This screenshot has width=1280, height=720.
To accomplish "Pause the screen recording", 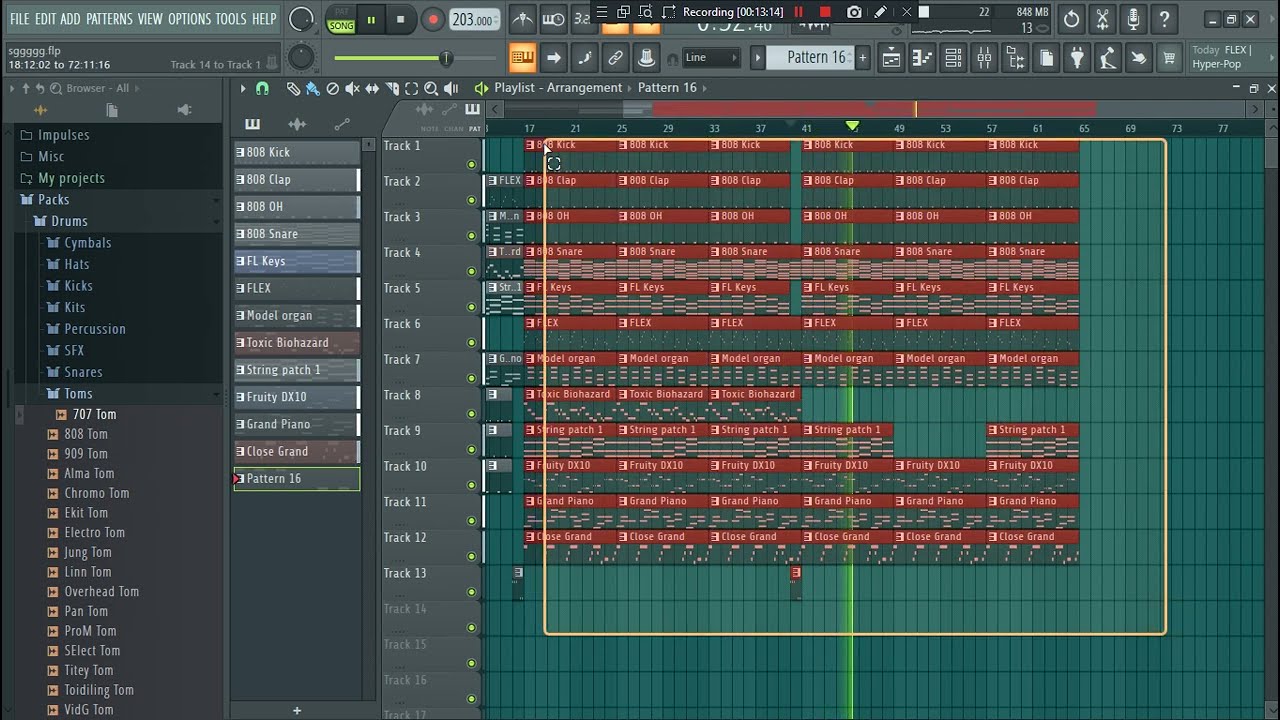I will coord(798,12).
